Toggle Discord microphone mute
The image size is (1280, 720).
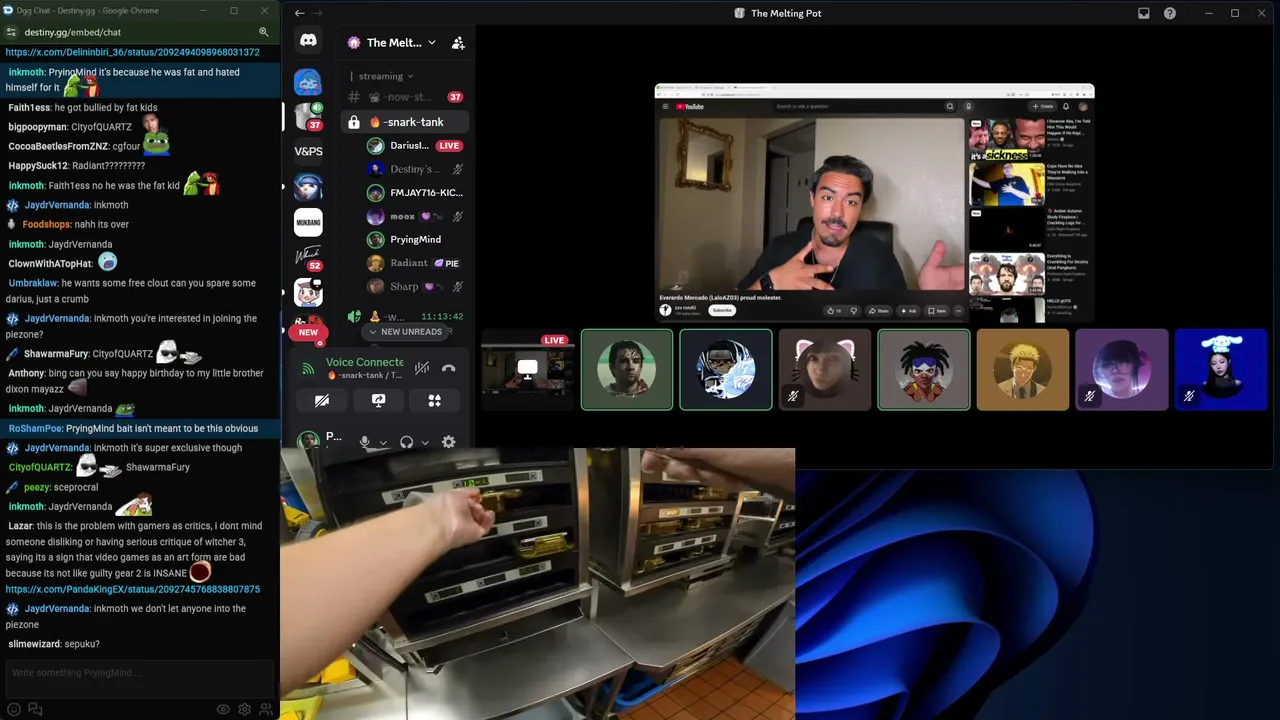pyautogui.click(x=365, y=442)
